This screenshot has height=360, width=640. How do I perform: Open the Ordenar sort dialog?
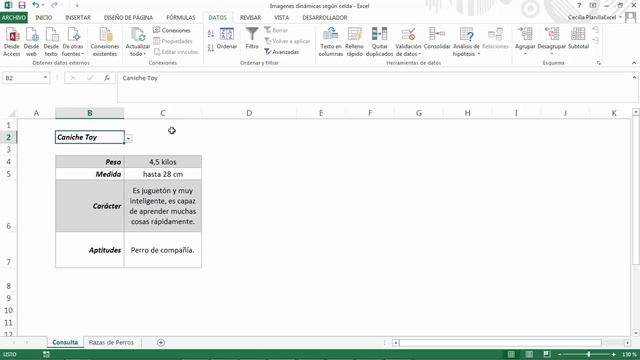[x=227, y=39]
